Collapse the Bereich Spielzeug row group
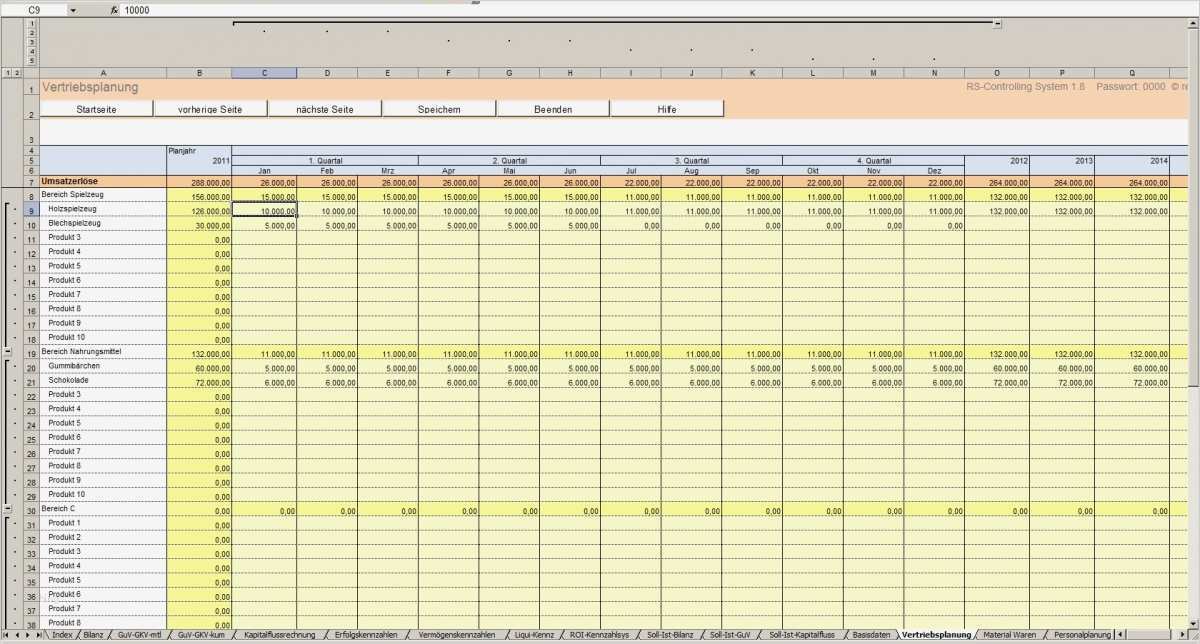This screenshot has height=644, width=1200. [x=8, y=351]
